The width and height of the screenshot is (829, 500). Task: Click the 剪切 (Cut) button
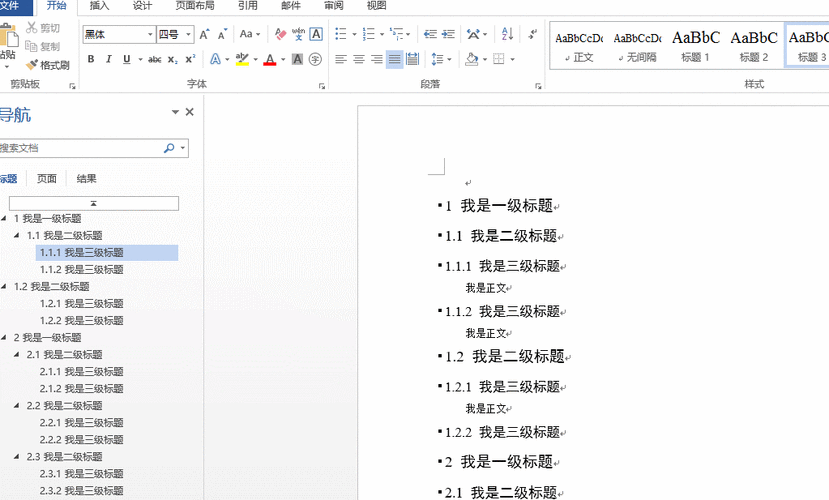tap(43, 28)
